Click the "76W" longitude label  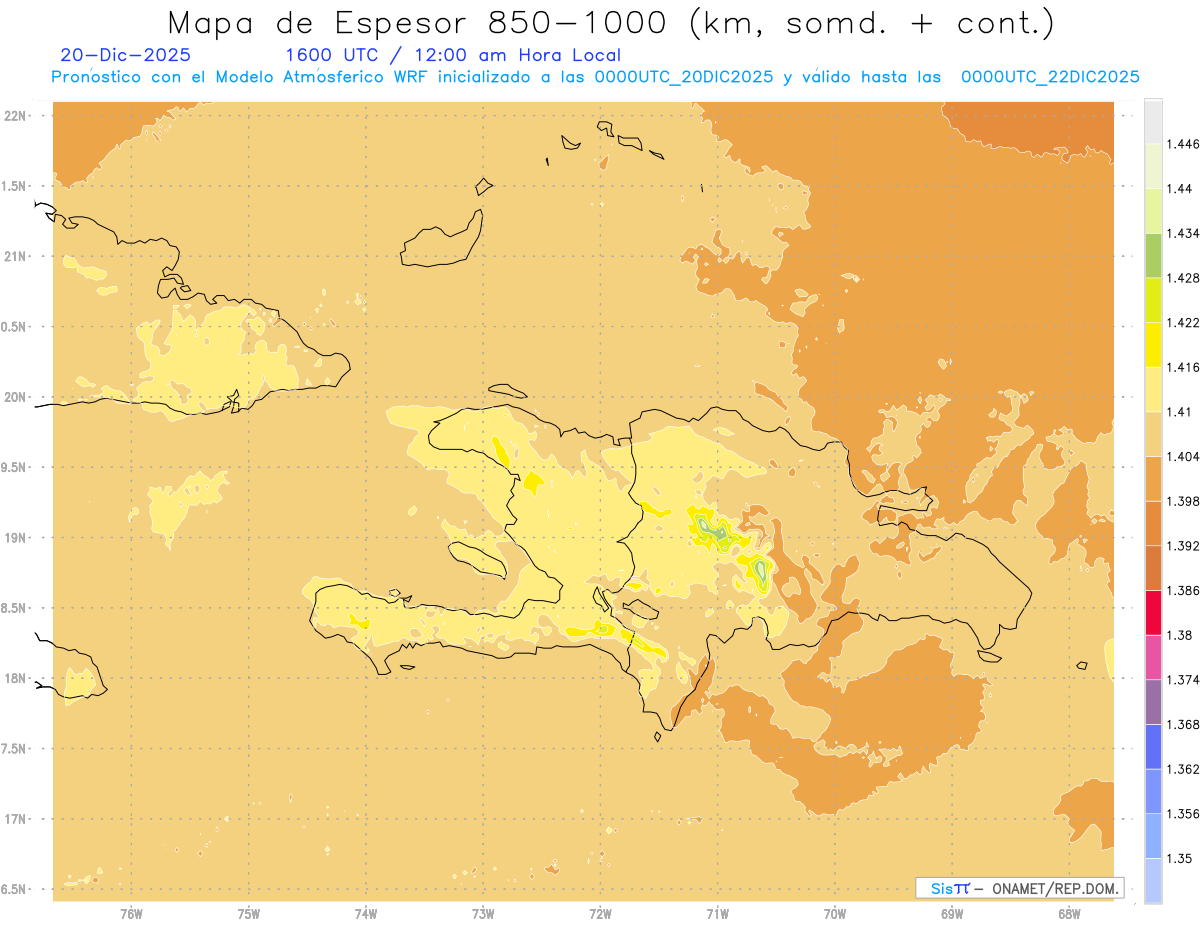point(131,914)
